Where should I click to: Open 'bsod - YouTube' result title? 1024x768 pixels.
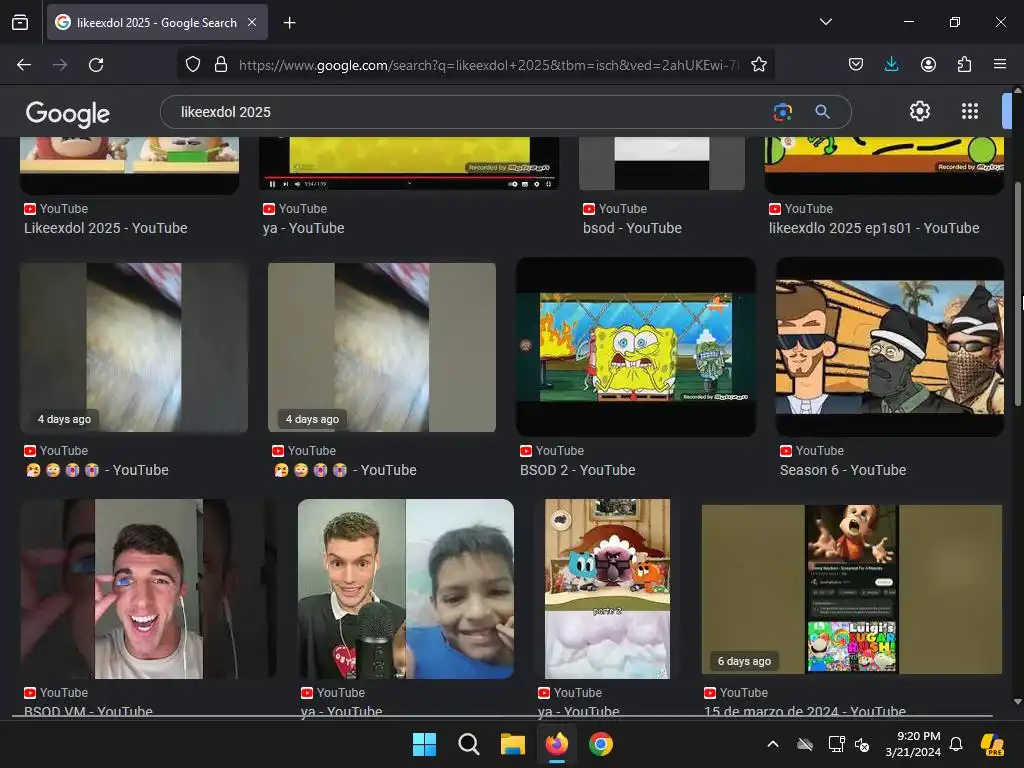pos(632,228)
